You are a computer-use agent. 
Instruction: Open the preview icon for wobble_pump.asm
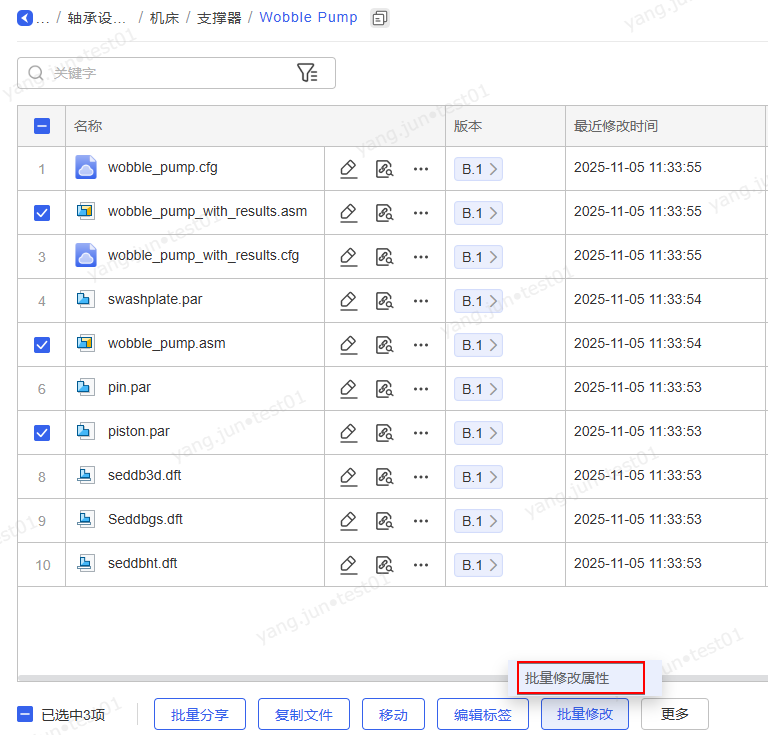[x=384, y=345]
